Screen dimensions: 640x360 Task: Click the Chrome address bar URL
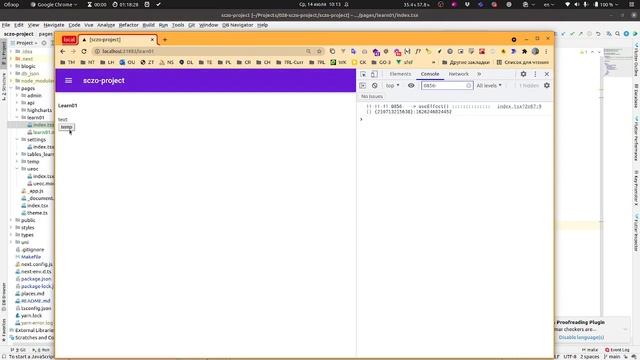(x=128, y=51)
